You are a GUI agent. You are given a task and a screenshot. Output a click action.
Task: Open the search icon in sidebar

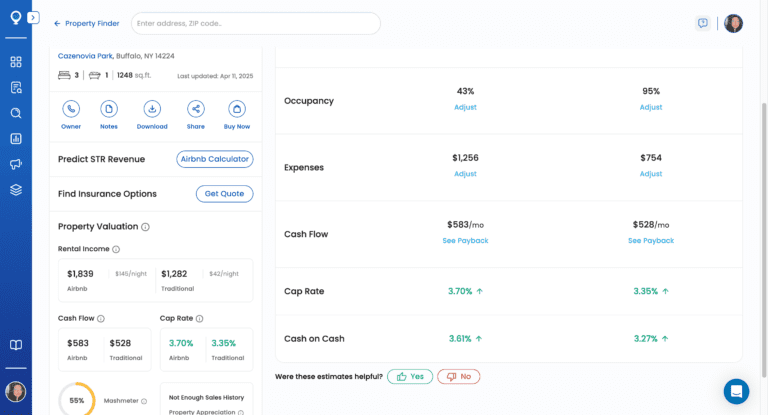point(16,113)
